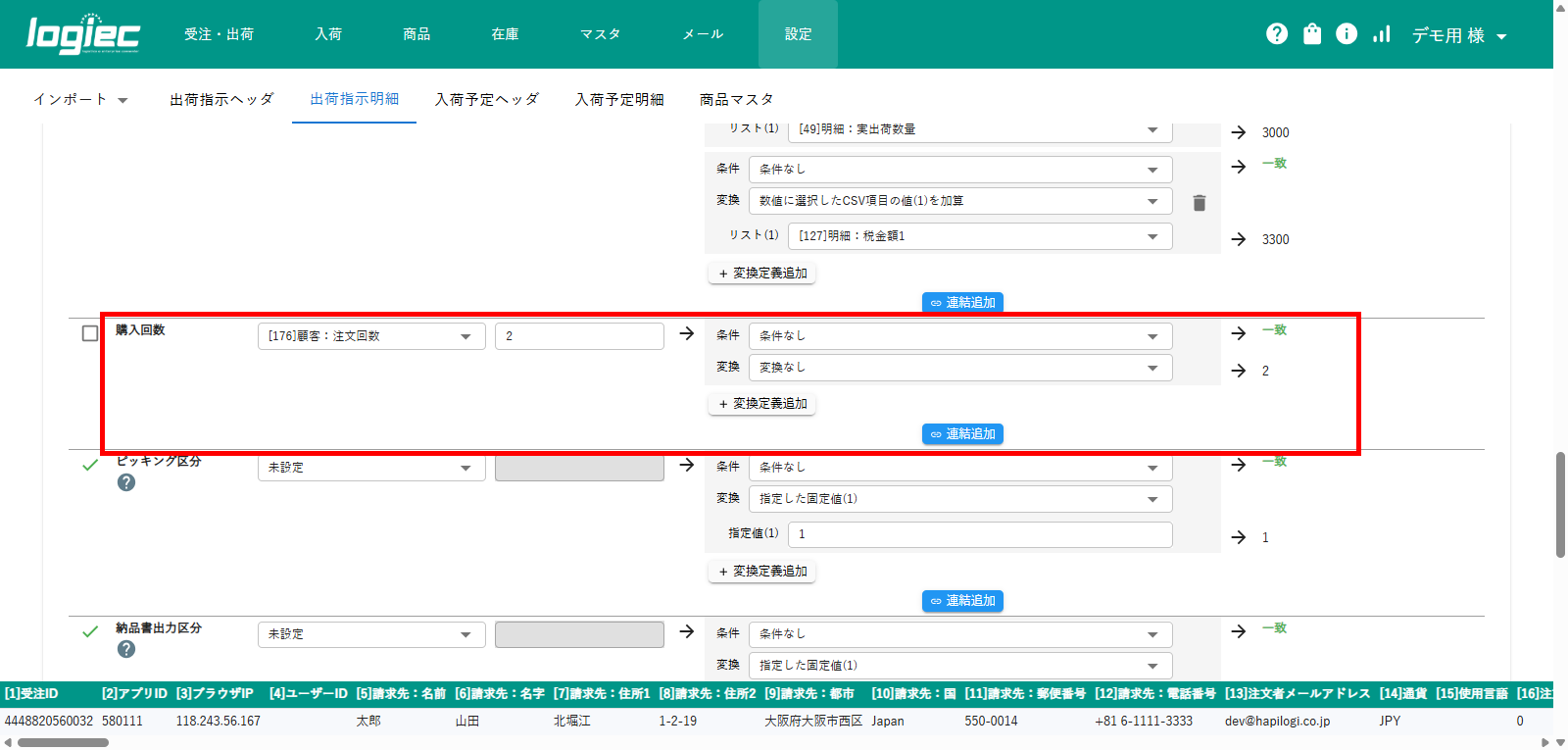The image size is (1568, 750).
Task: Switch to the 入荷予定明細 tab
Action: click(619, 100)
